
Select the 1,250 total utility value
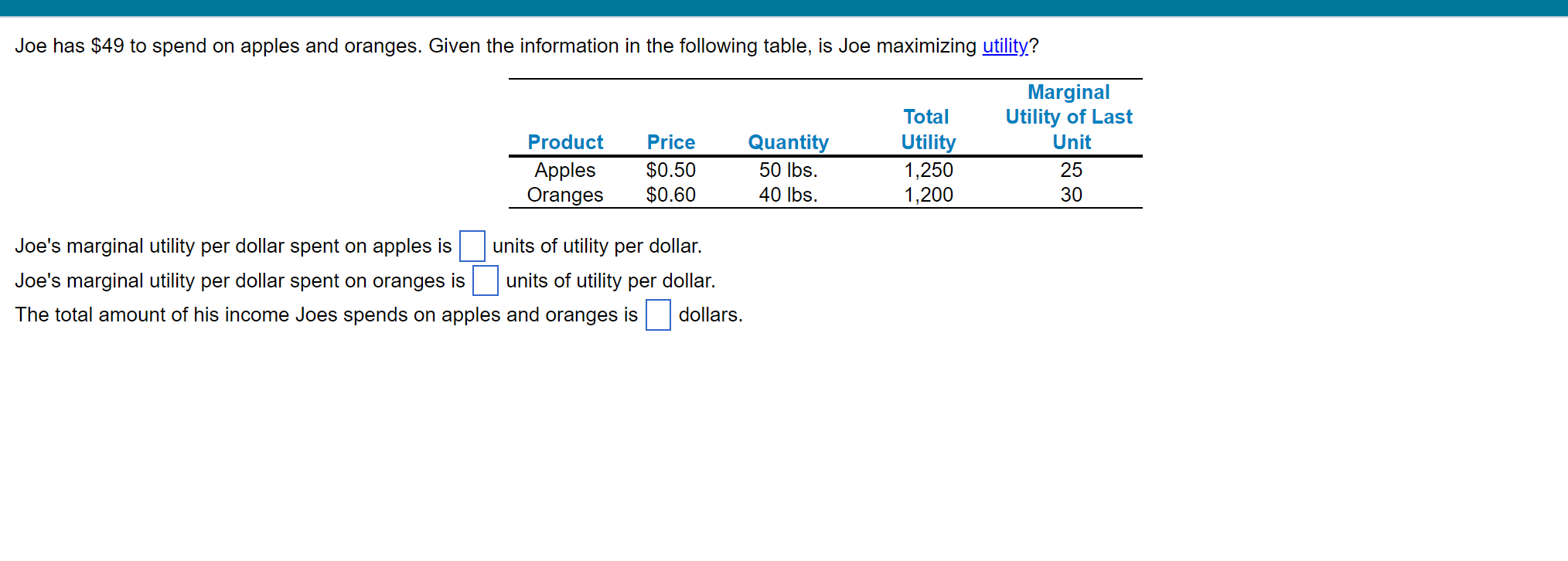coord(928,170)
